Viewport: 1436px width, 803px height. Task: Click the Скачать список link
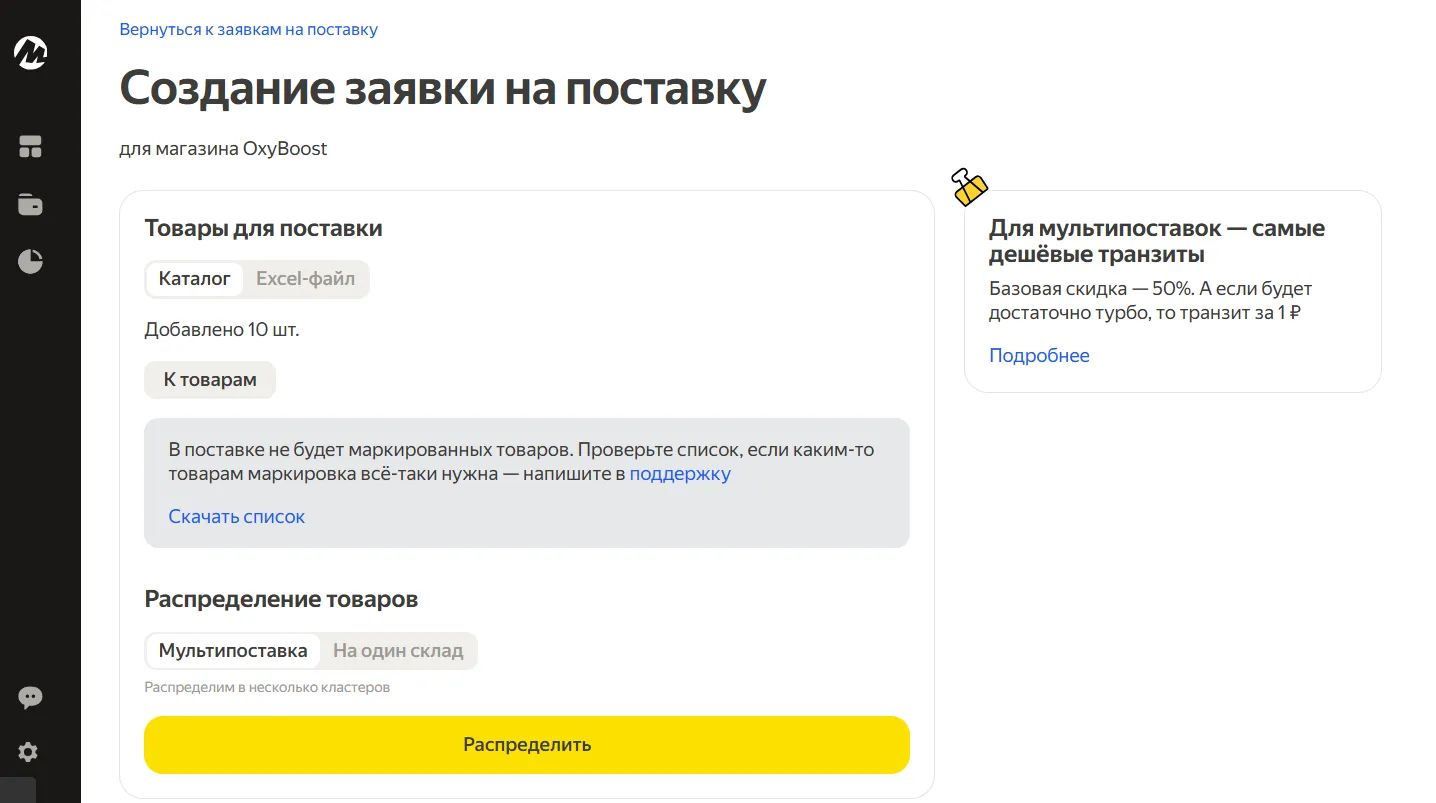(x=237, y=517)
